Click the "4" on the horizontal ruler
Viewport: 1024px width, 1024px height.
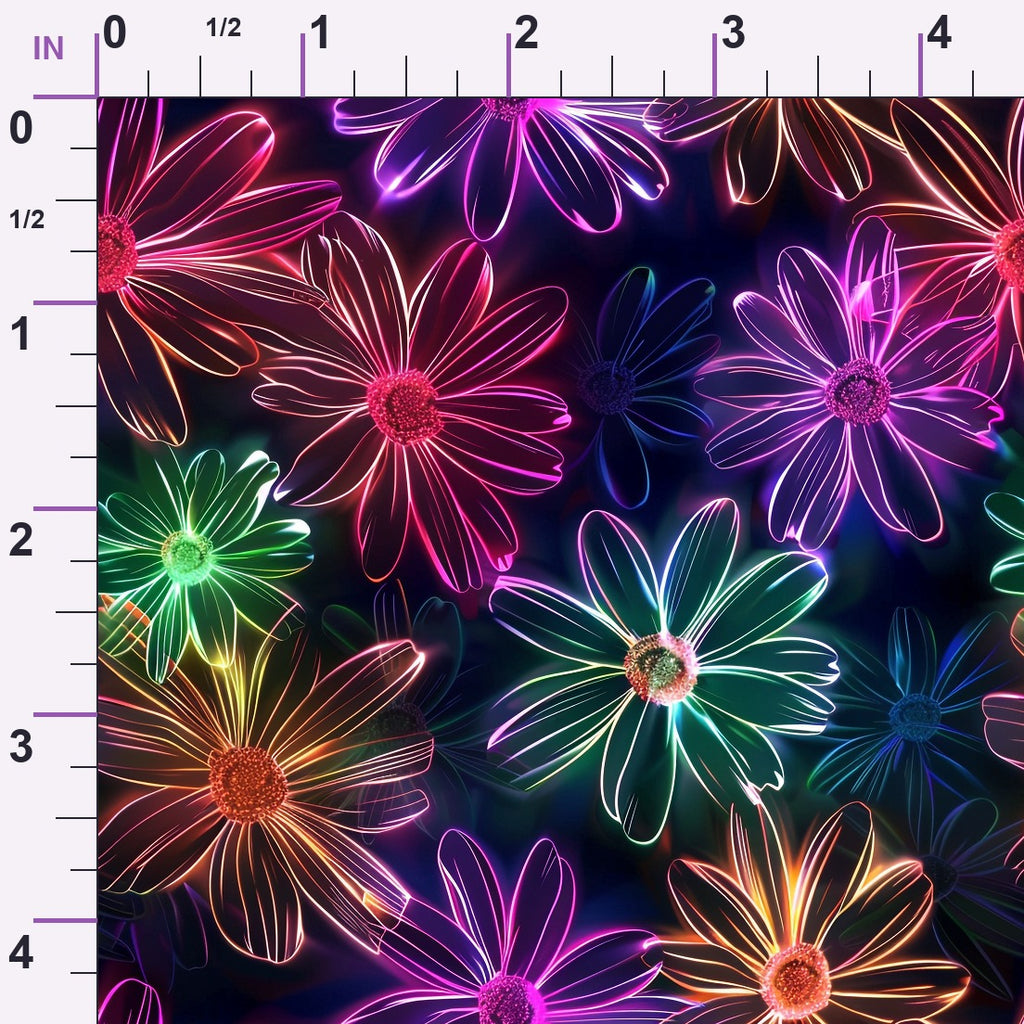click(x=938, y=33)
